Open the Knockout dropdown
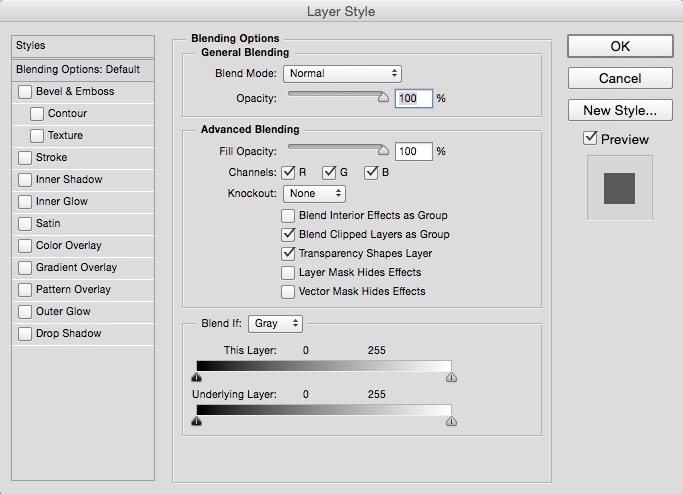683x494 pixels. [314, 194]
